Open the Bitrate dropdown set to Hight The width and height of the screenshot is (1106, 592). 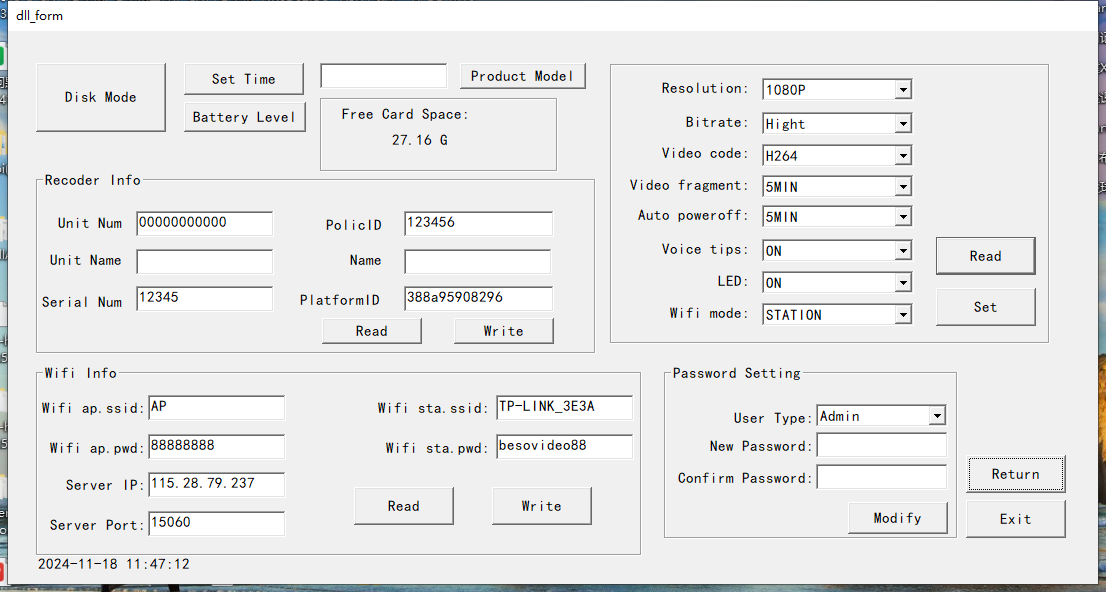(x=901, y=123)
